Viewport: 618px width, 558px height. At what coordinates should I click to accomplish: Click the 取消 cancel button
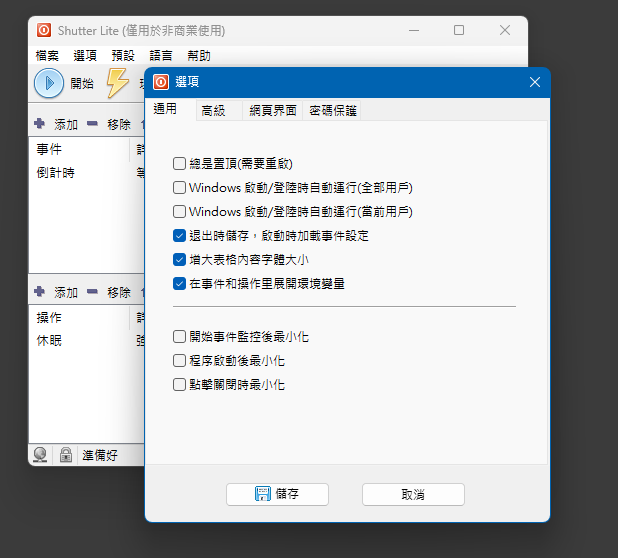click(x=413, y=494)
